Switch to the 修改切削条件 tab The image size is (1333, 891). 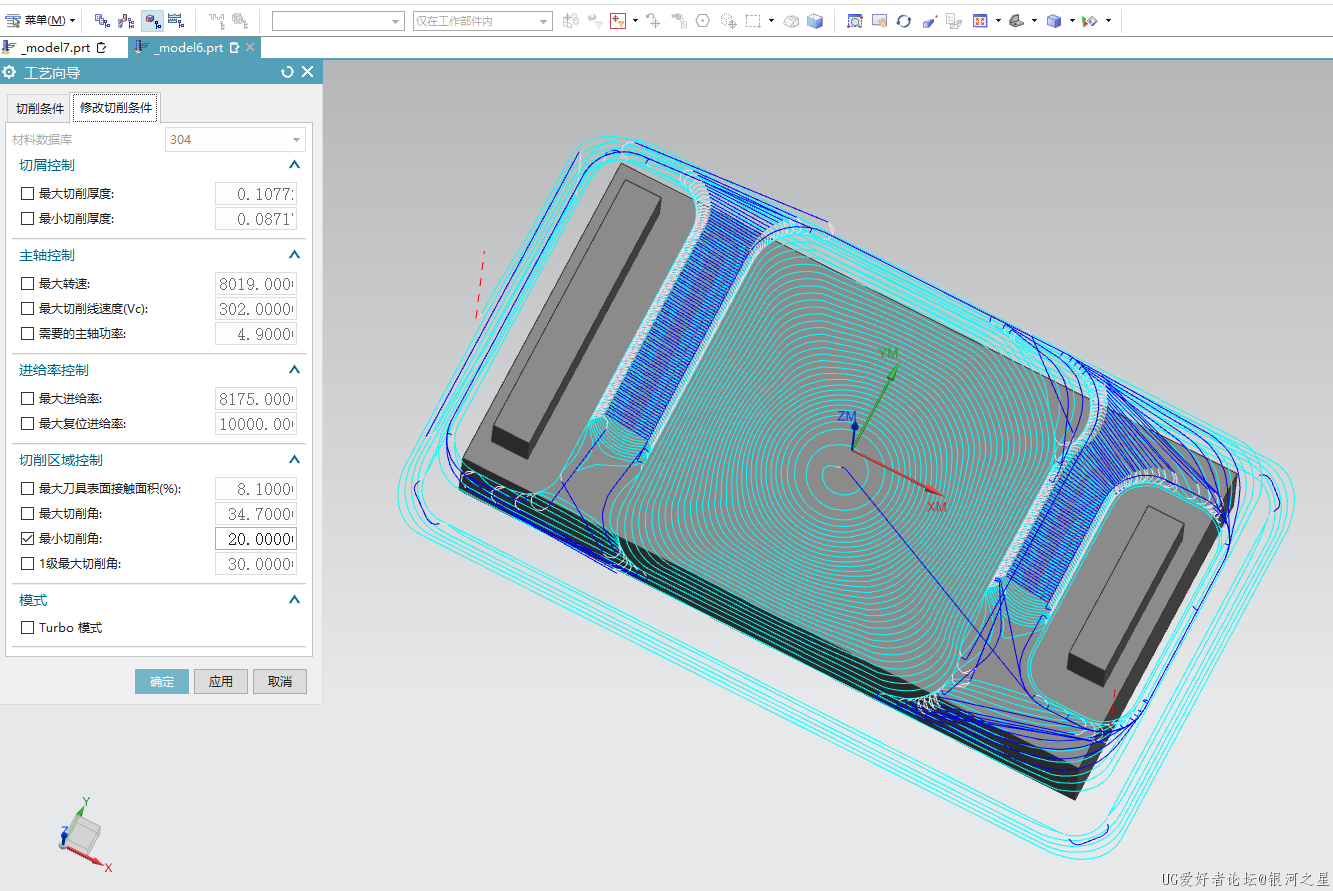pos(116,108)
